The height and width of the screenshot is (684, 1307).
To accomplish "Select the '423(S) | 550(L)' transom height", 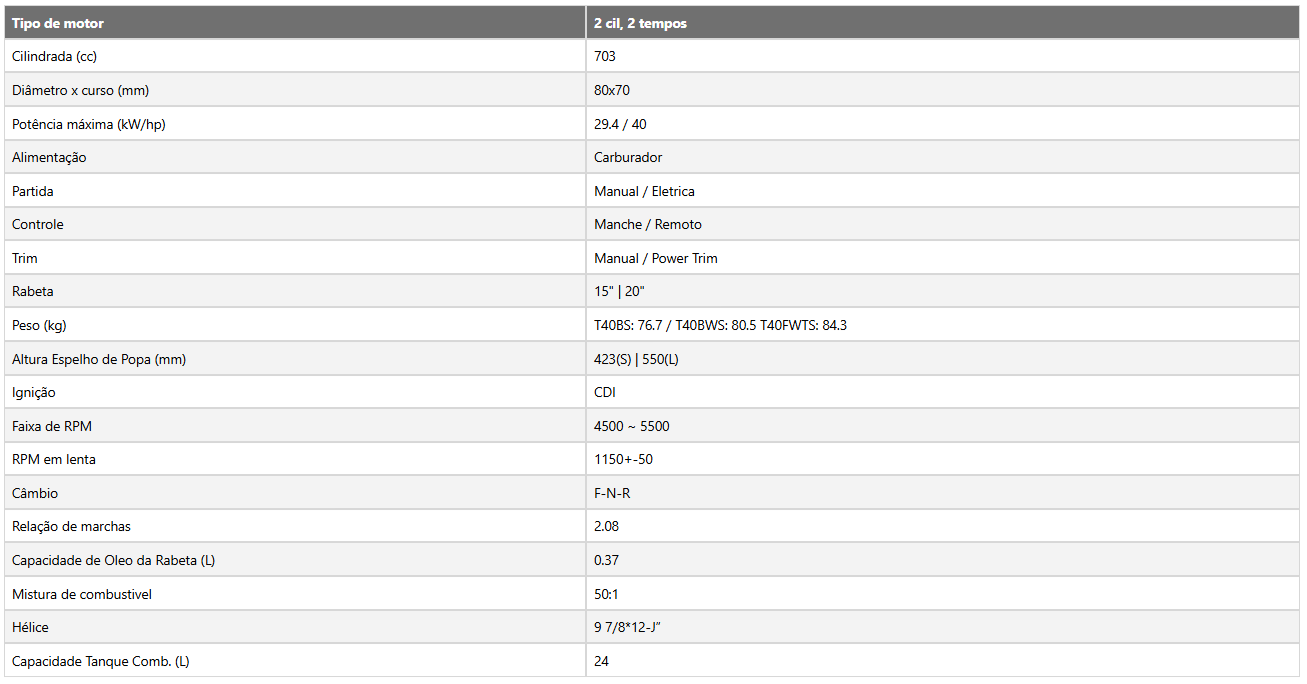I will coord(636,359).
